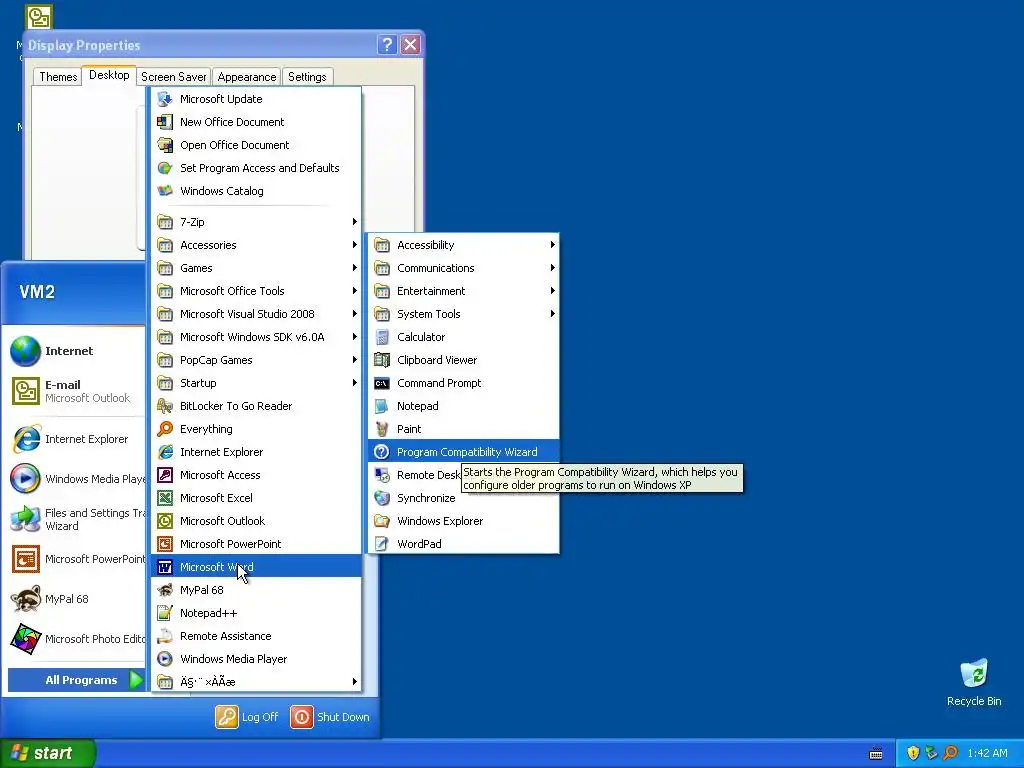This screenshot has height=768, width=1024.
Task: Open the Settings tab in Display Properties
Action: point(307,77)
